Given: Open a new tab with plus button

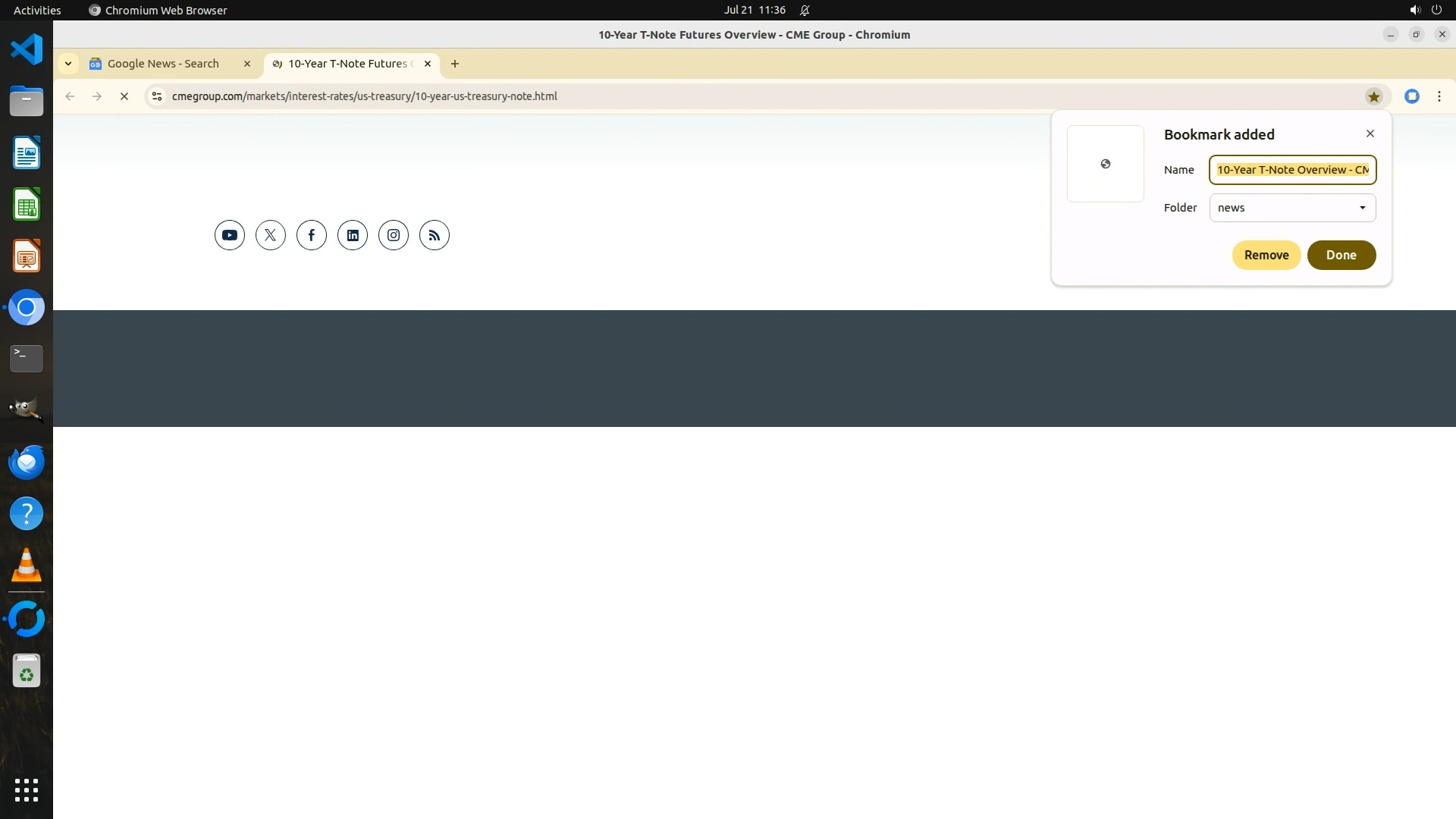Looking at the screenshot, I should coord(455,64).
